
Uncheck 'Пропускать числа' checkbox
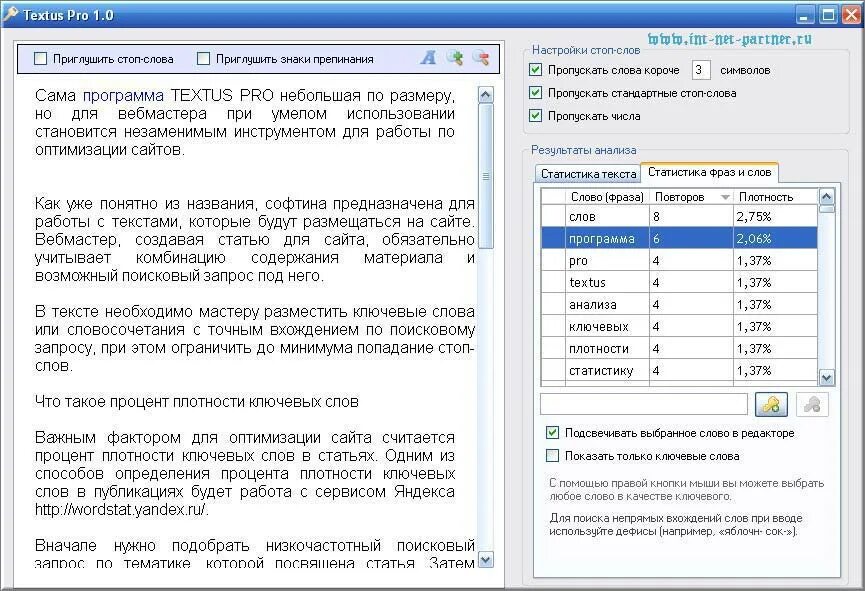click(535, 115)
